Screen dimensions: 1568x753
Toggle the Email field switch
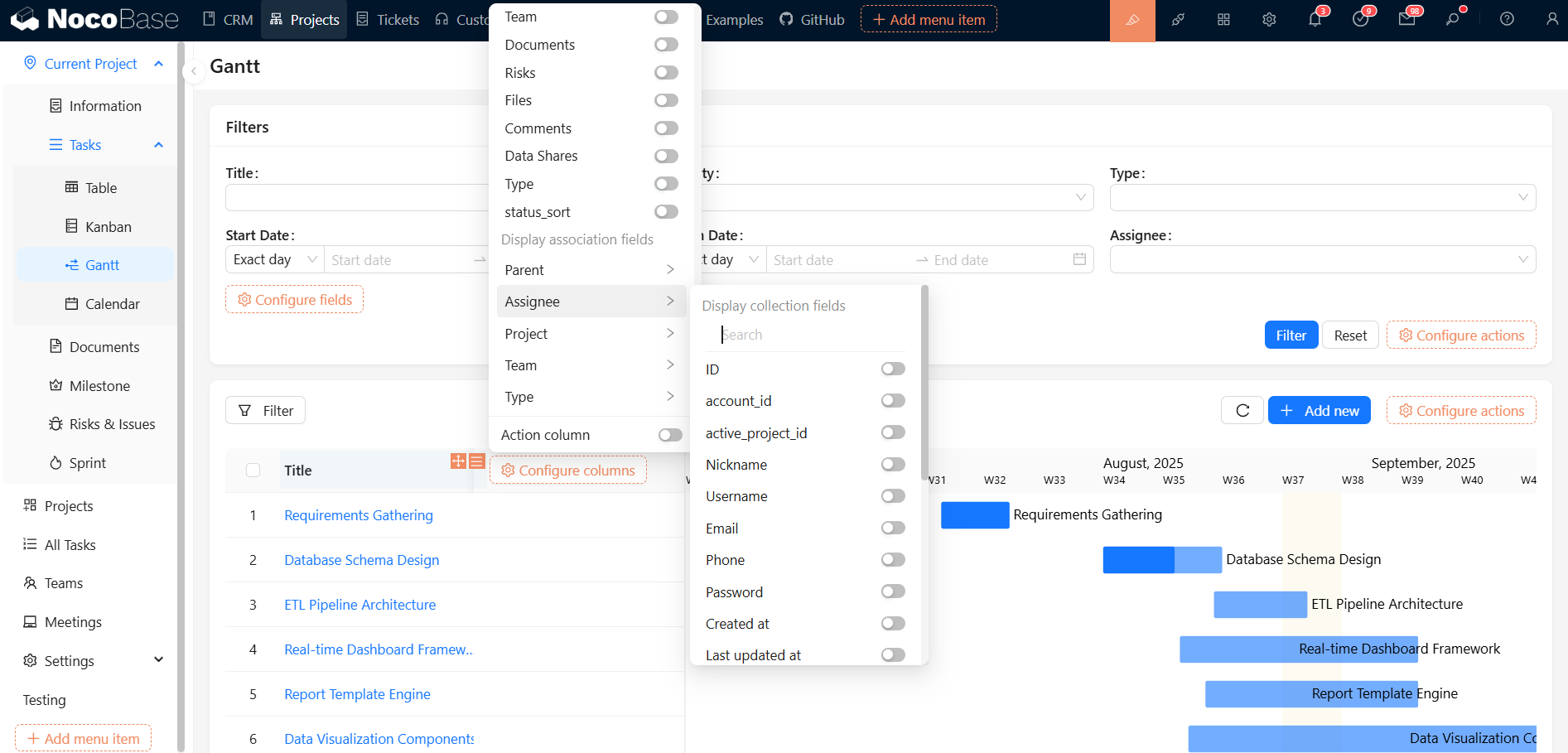tap(892, 529)
